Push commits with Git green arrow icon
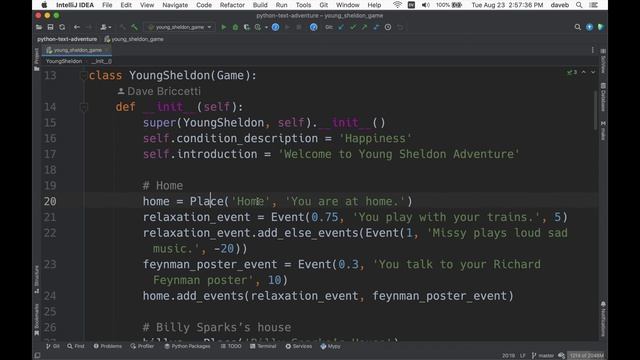This screenshot has width=640, height=360. pyautogui.click(x=364, y=27)
